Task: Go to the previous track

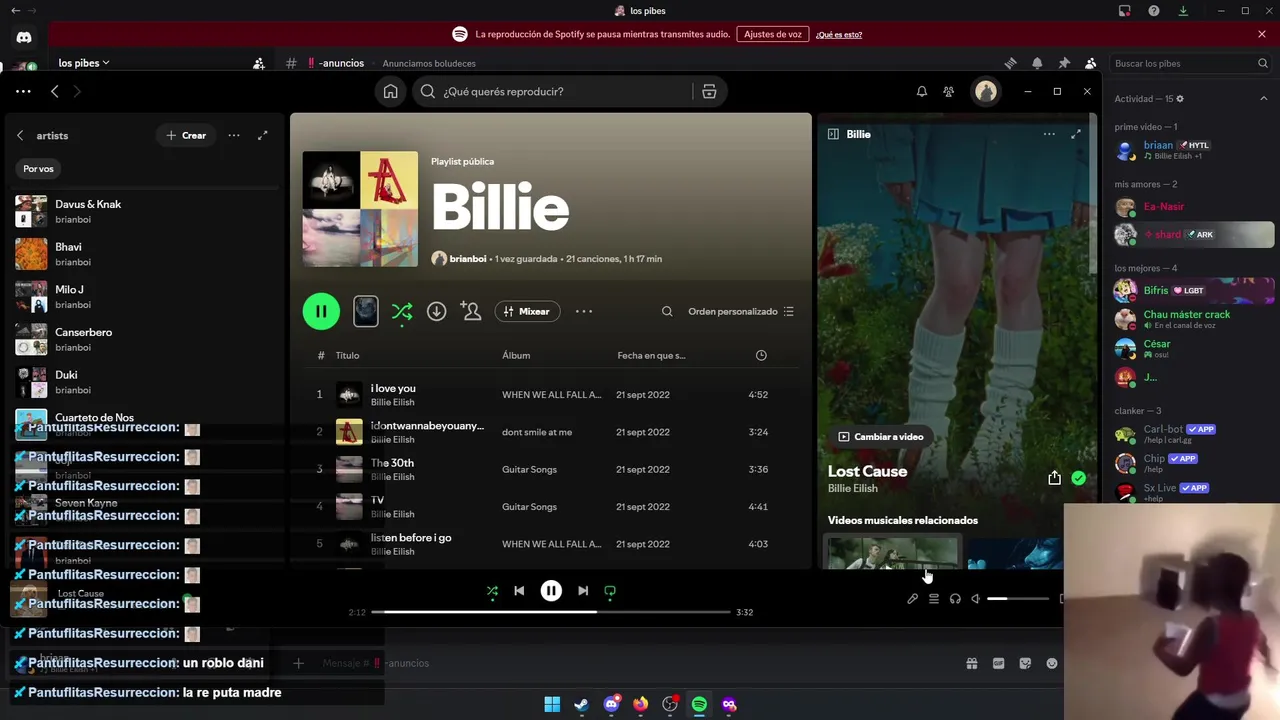Action: [519, 591]
